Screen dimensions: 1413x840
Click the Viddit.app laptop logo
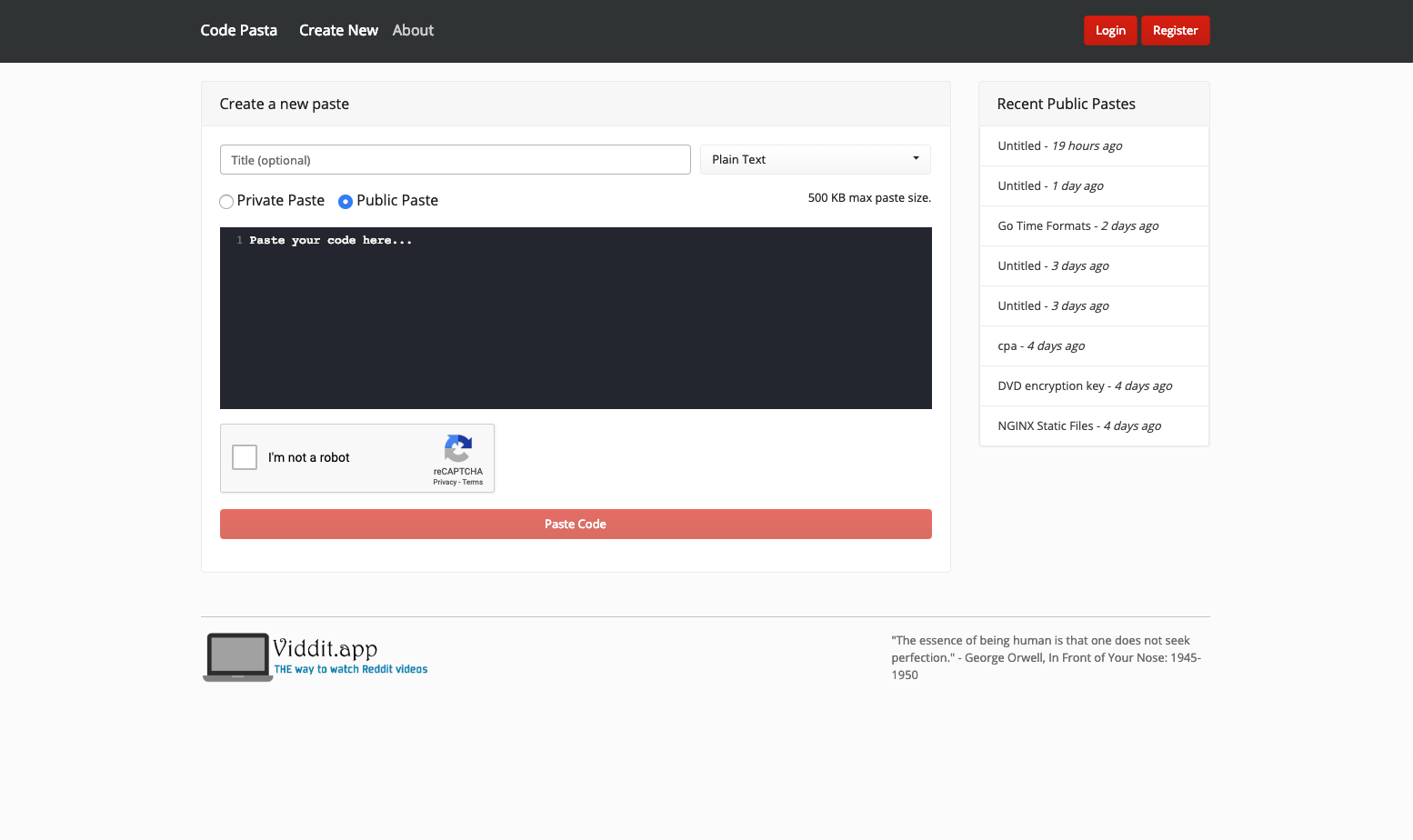[x=236, y=656]
